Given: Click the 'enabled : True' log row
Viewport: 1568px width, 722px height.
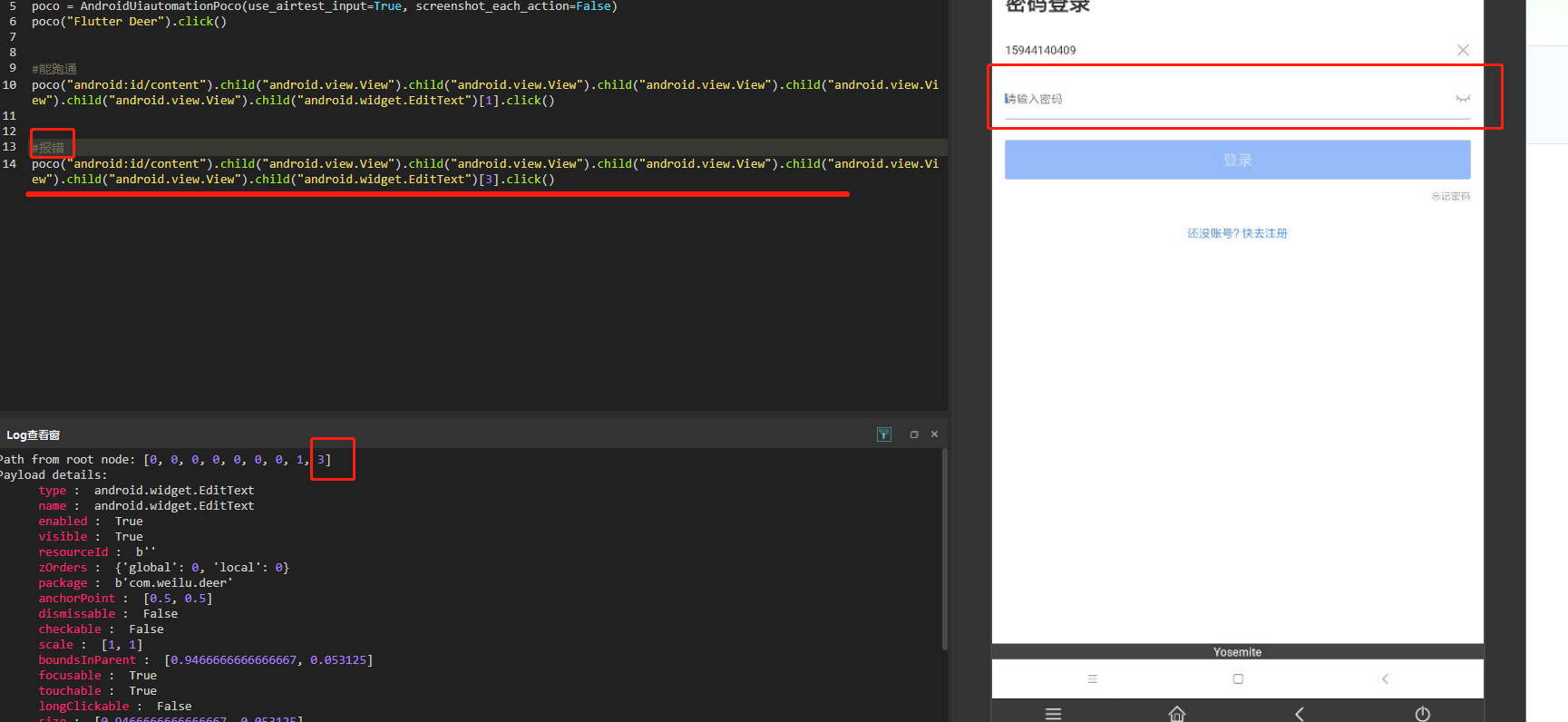Looking at the screenshot, I should (91, 522).
